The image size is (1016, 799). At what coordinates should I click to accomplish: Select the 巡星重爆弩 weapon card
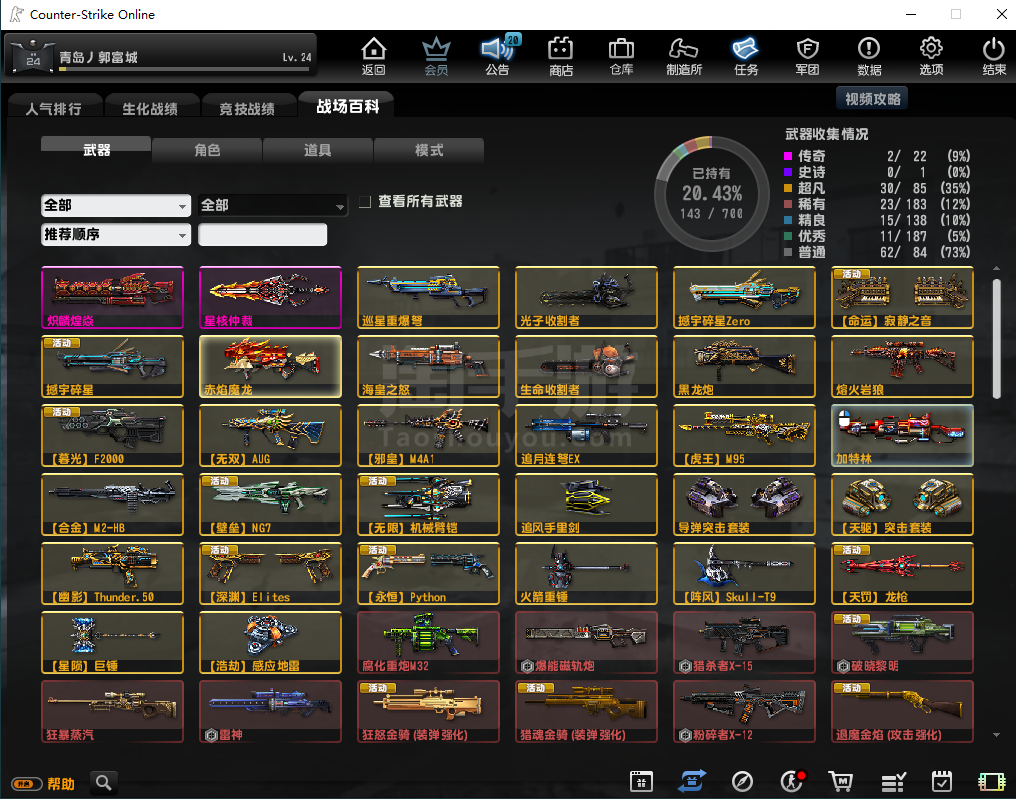click(x=428, y=297)
